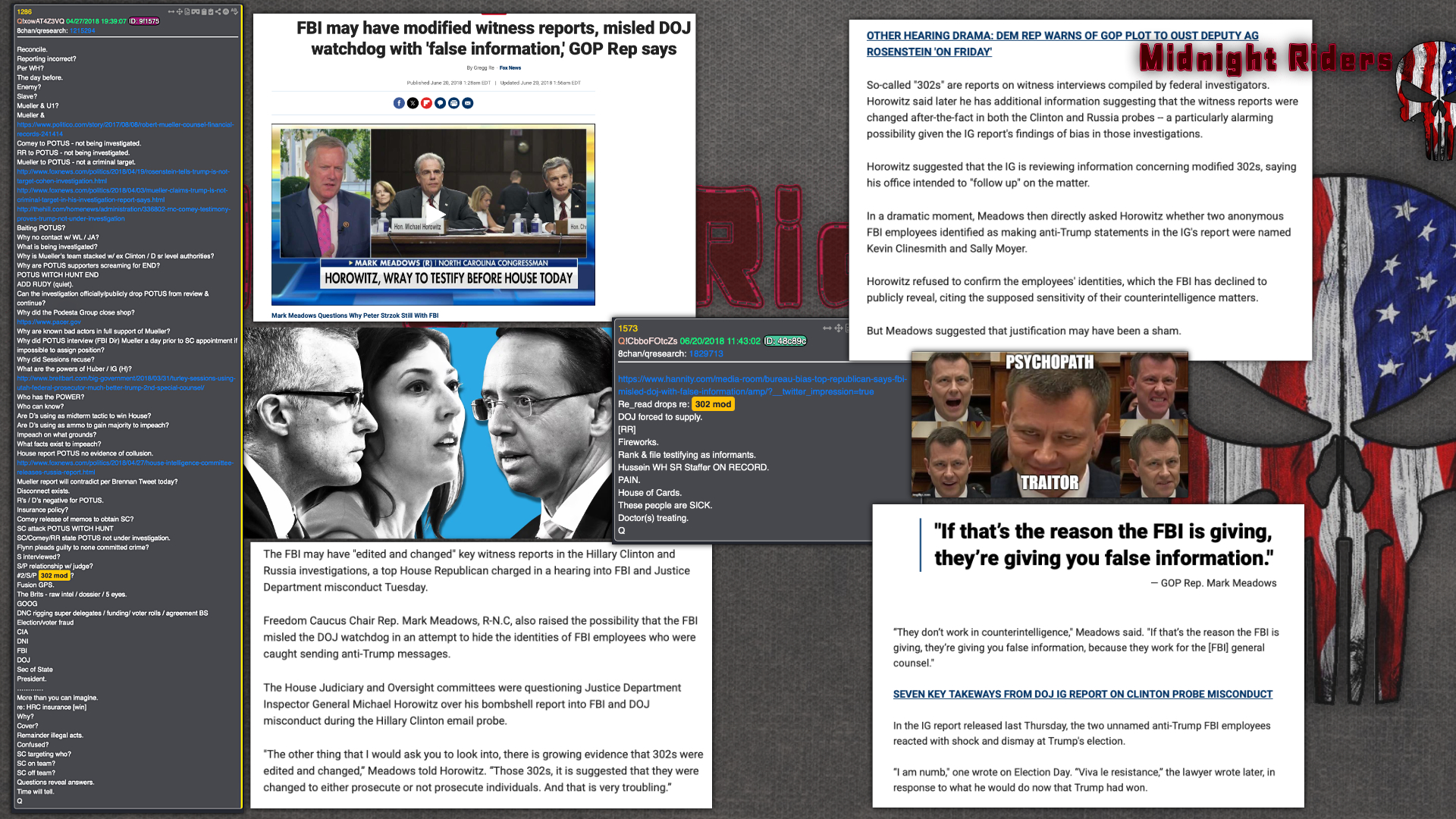Click the 'Rank & file testifying as informants.' line
1456x819 pixels.
[686, 455]
